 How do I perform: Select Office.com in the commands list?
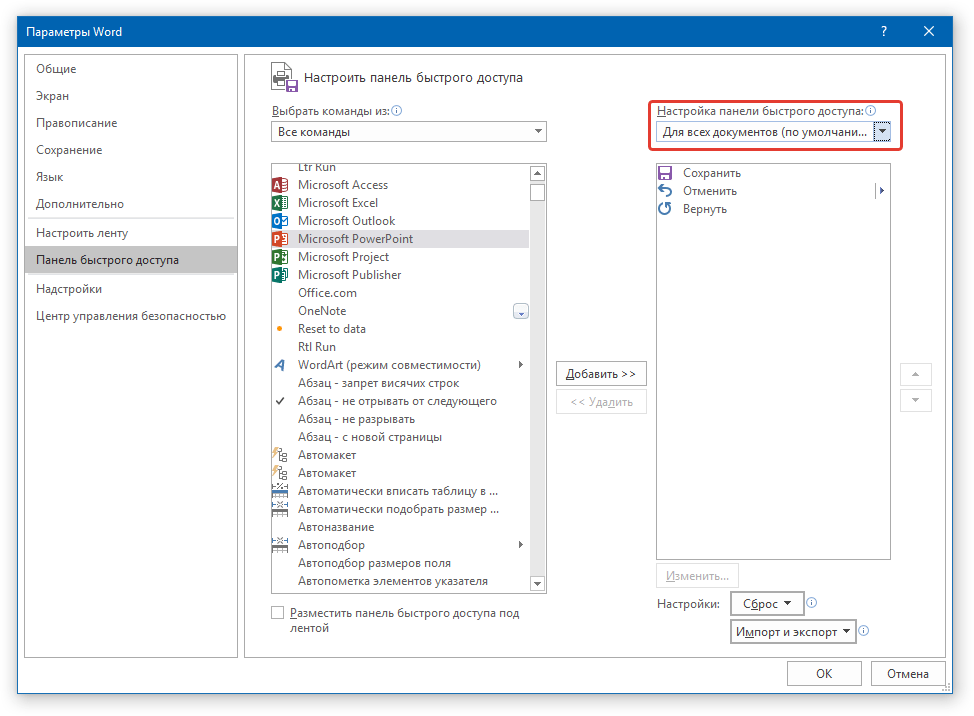(400, 293)
